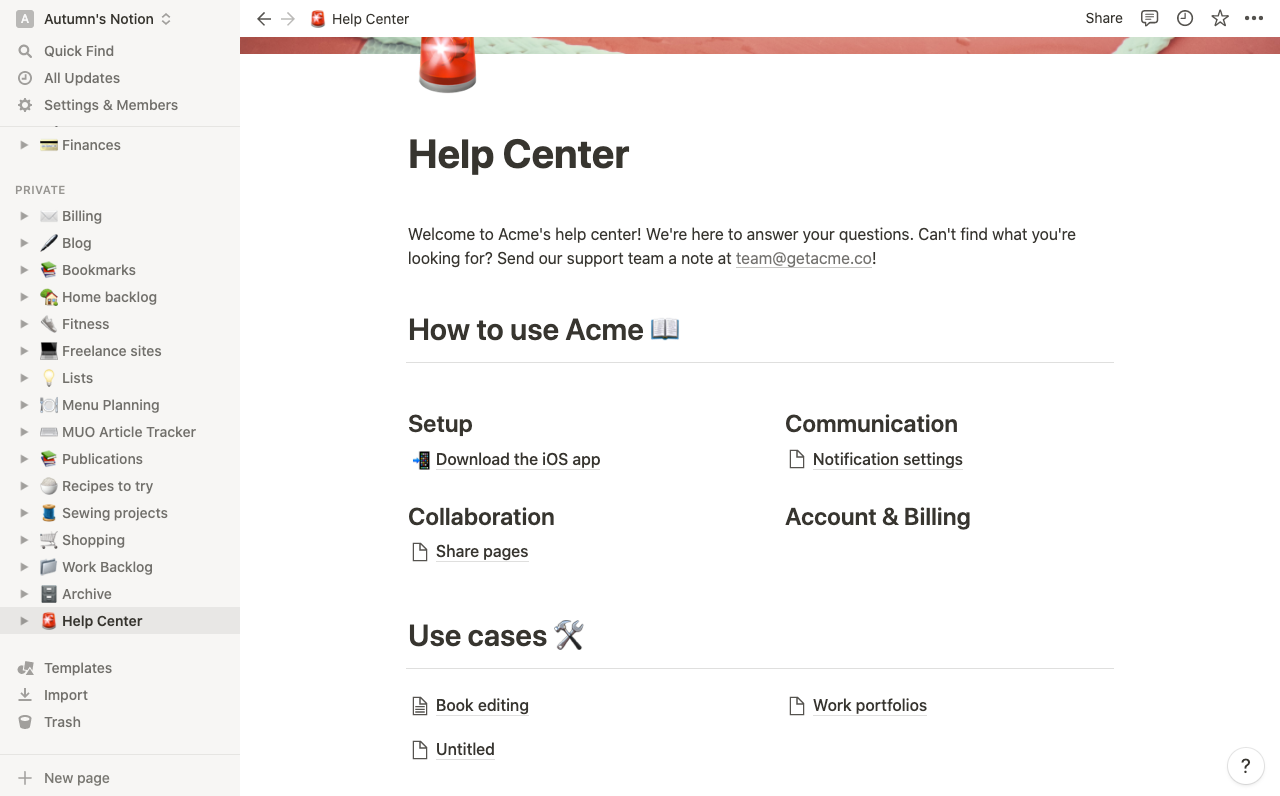Open the Bookmarks page in sidebar
Screen dimensions: 1280x796
(x=120, y=270)
